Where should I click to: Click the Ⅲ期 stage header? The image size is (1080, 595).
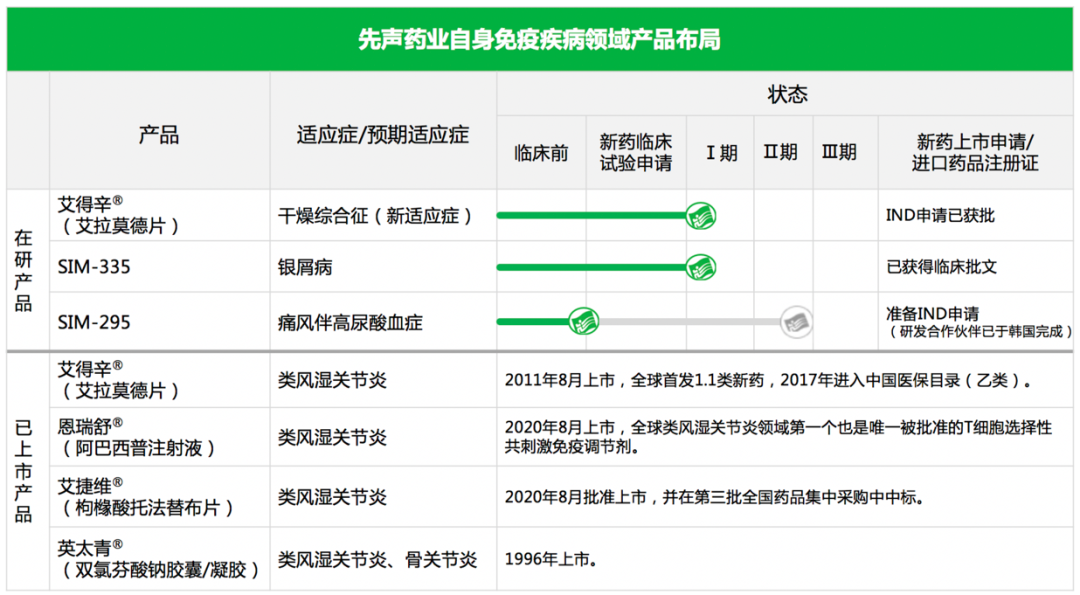(840, 152)
